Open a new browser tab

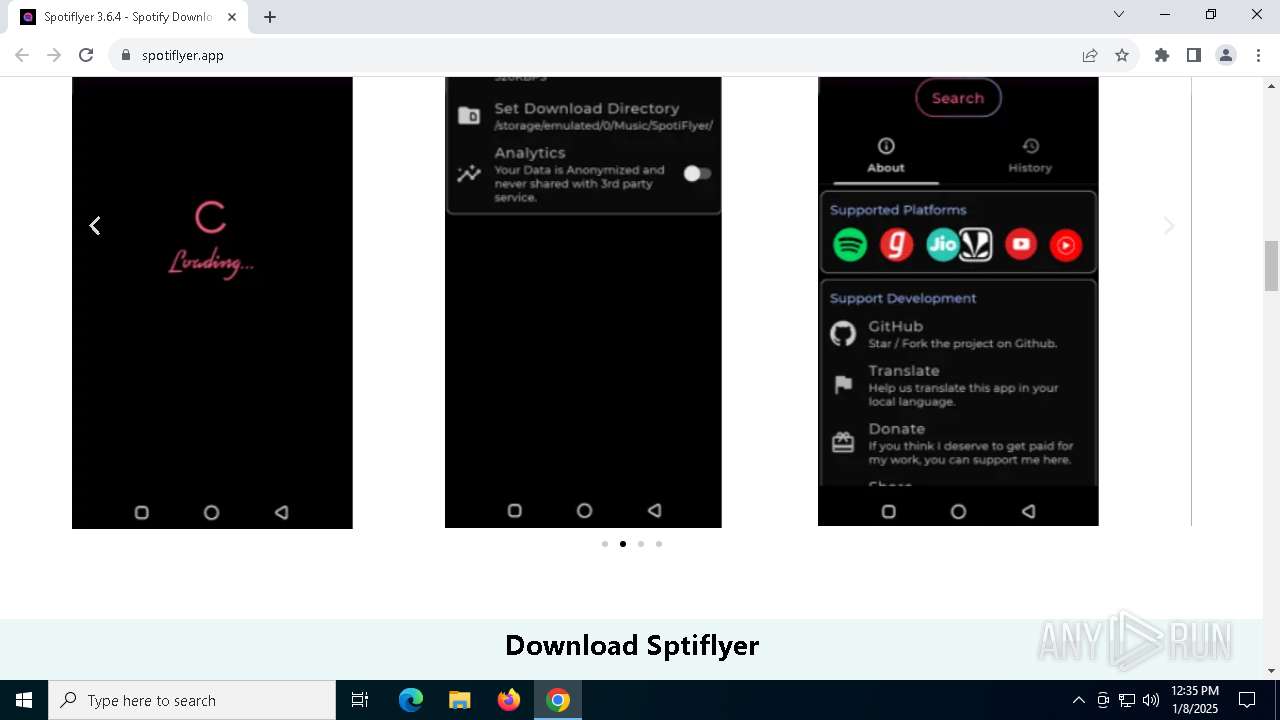[x=270, y=17]
